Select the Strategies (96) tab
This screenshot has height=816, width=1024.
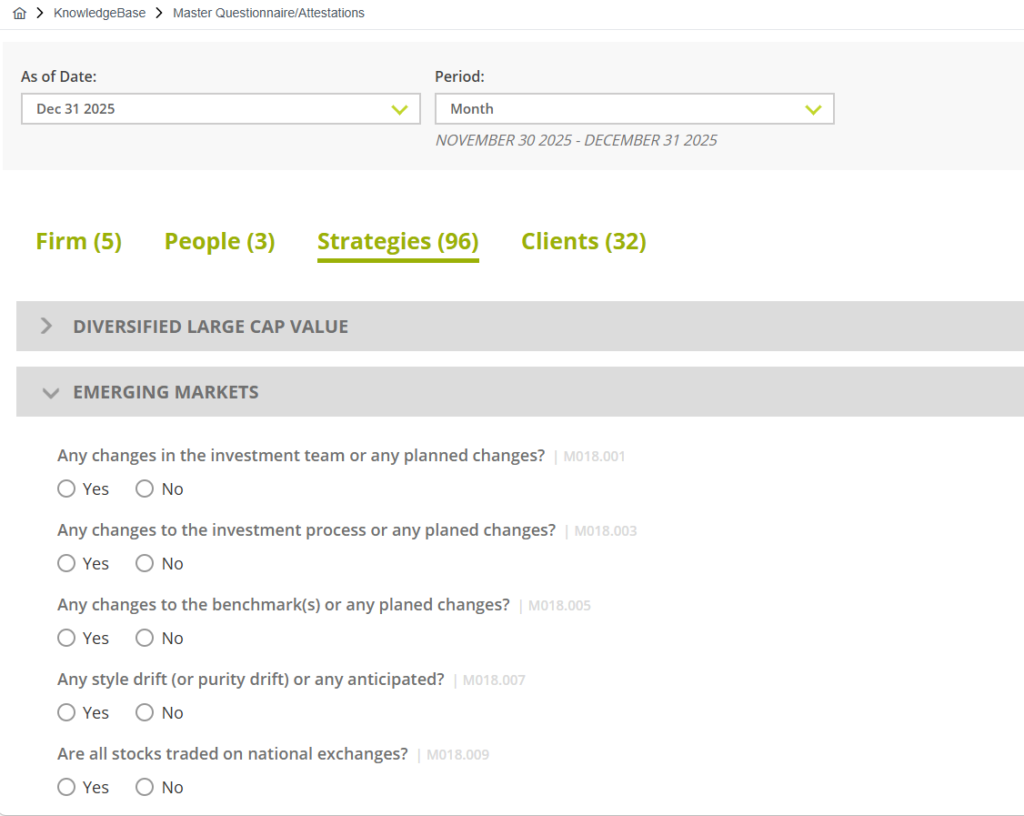point(397,241)
